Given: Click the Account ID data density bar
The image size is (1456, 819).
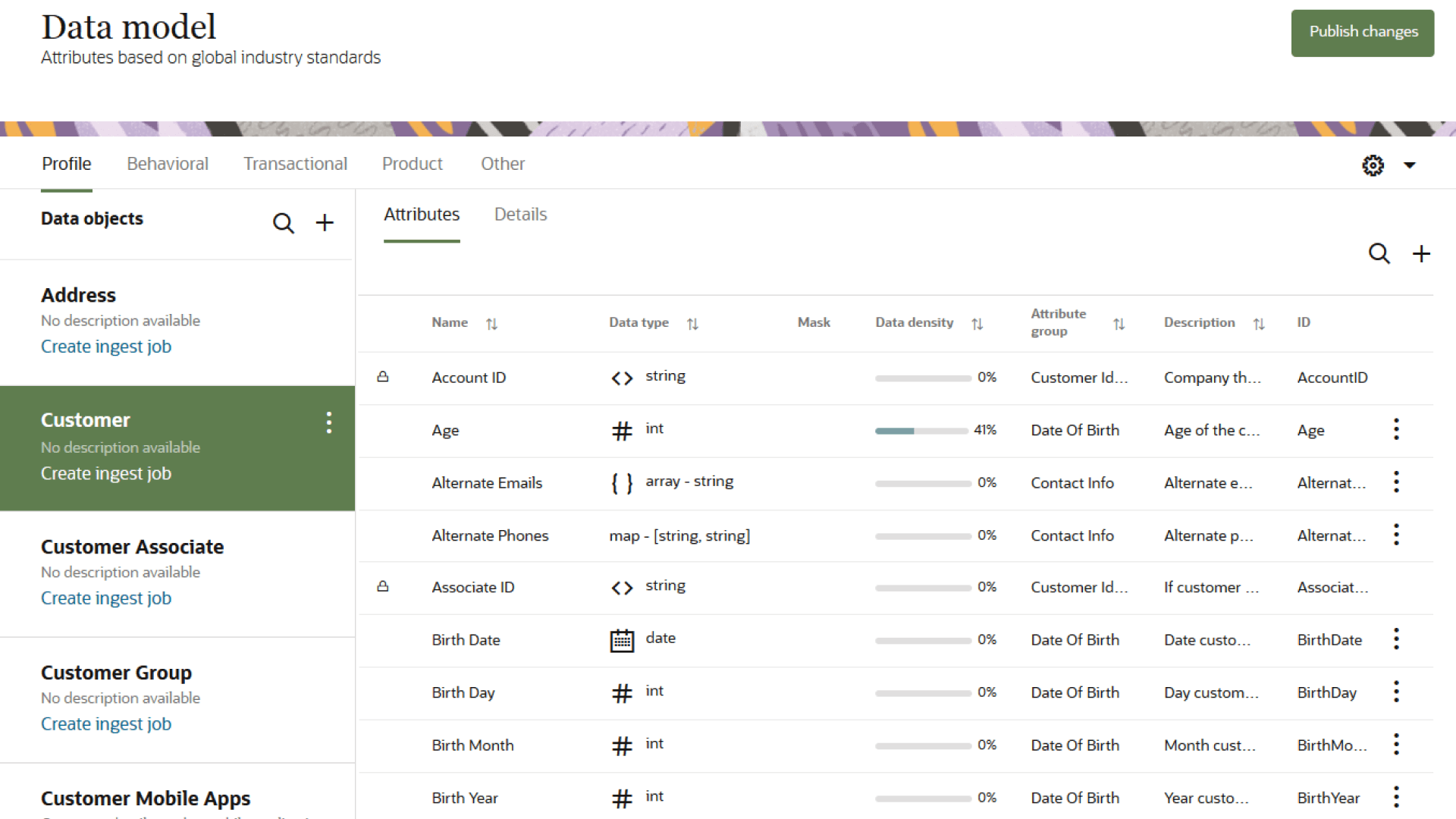Looking at the screenshot, I should tap(923, 378).
